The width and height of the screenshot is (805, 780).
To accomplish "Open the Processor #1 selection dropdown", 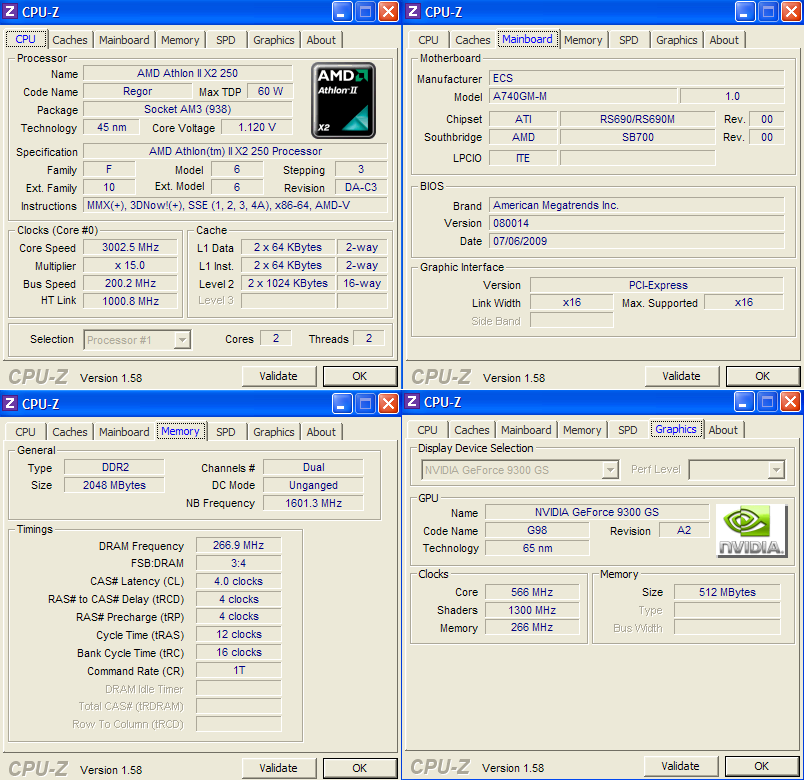I will pos(182,340).
